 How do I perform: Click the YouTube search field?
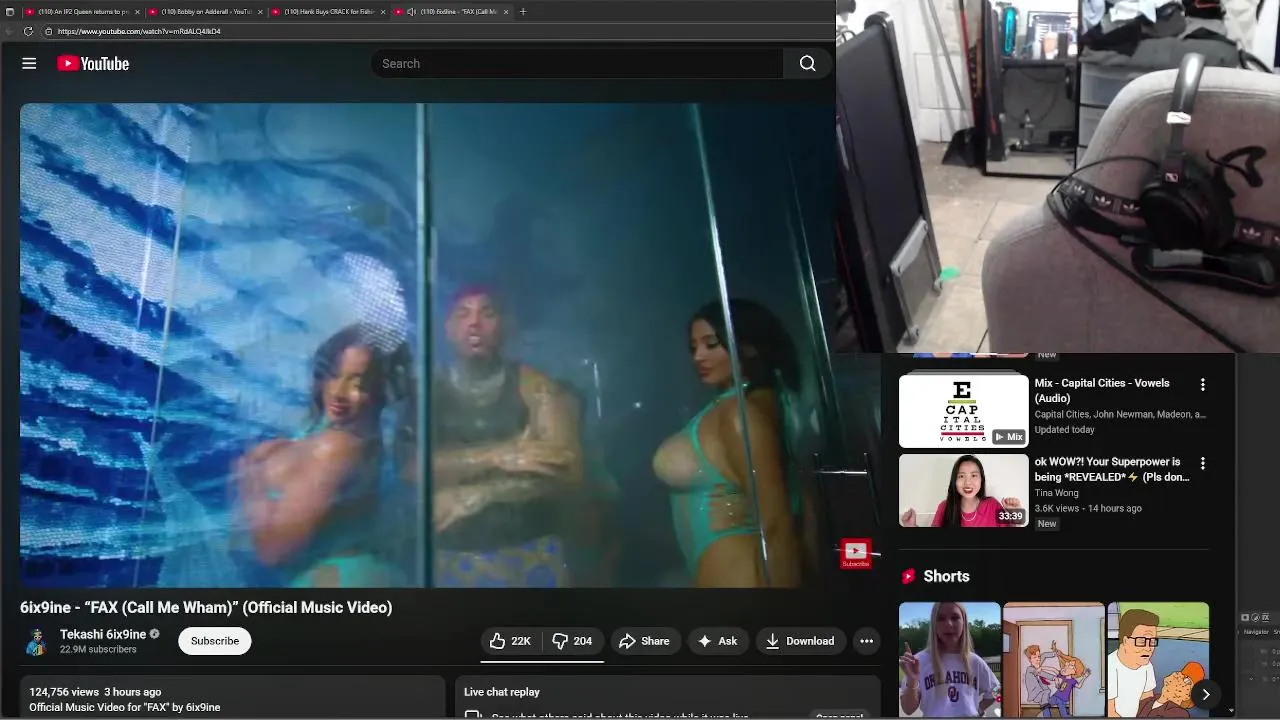click(x=577, y=63)
